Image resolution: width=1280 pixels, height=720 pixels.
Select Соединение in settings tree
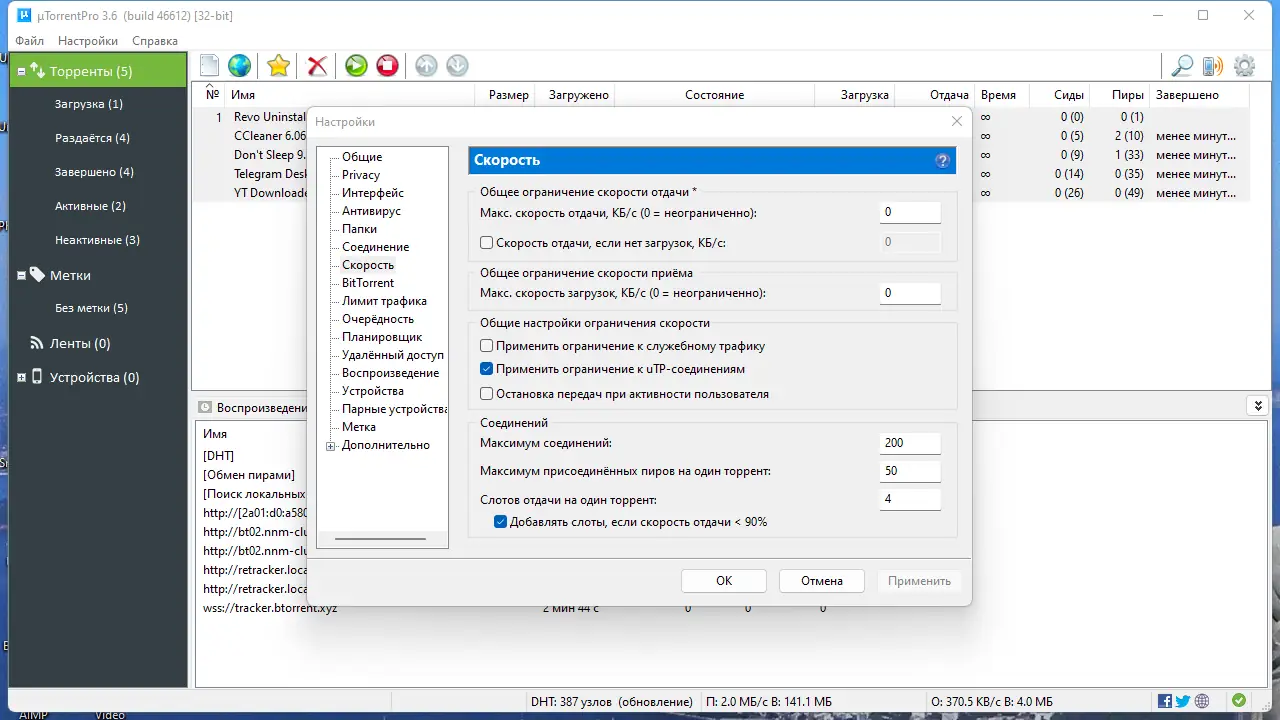click(376, 247)
